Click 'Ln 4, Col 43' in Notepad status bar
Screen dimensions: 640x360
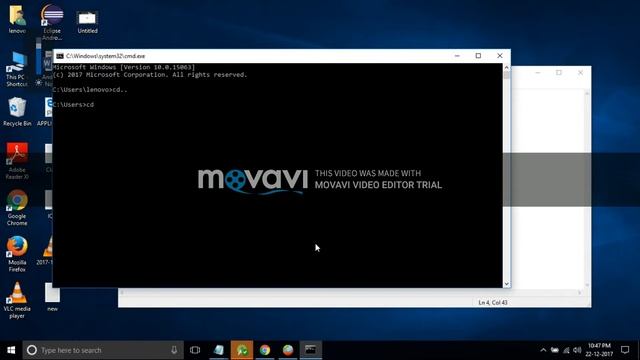click(493, 302)
